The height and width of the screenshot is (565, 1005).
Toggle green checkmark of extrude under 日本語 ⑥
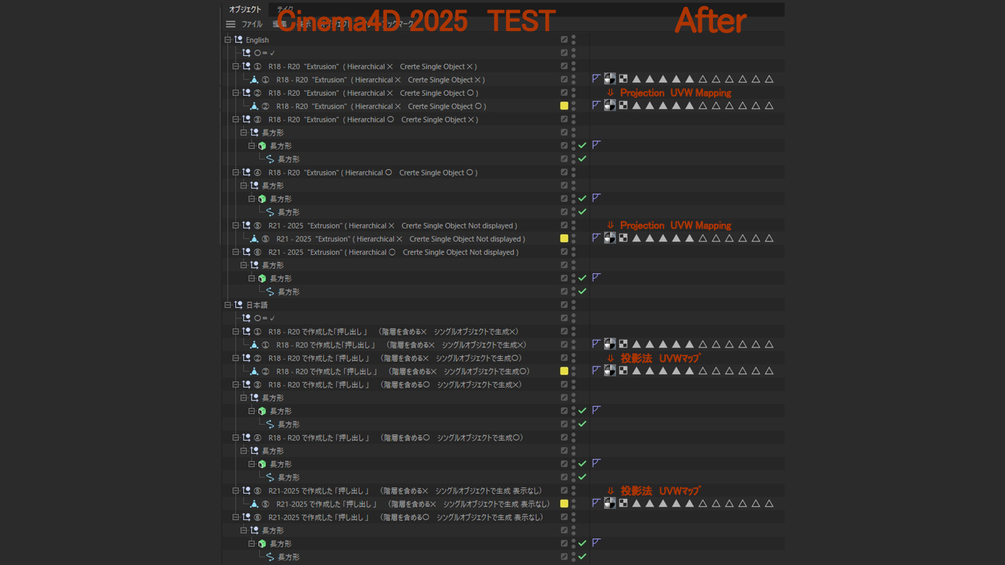click(x=583, y=543)
